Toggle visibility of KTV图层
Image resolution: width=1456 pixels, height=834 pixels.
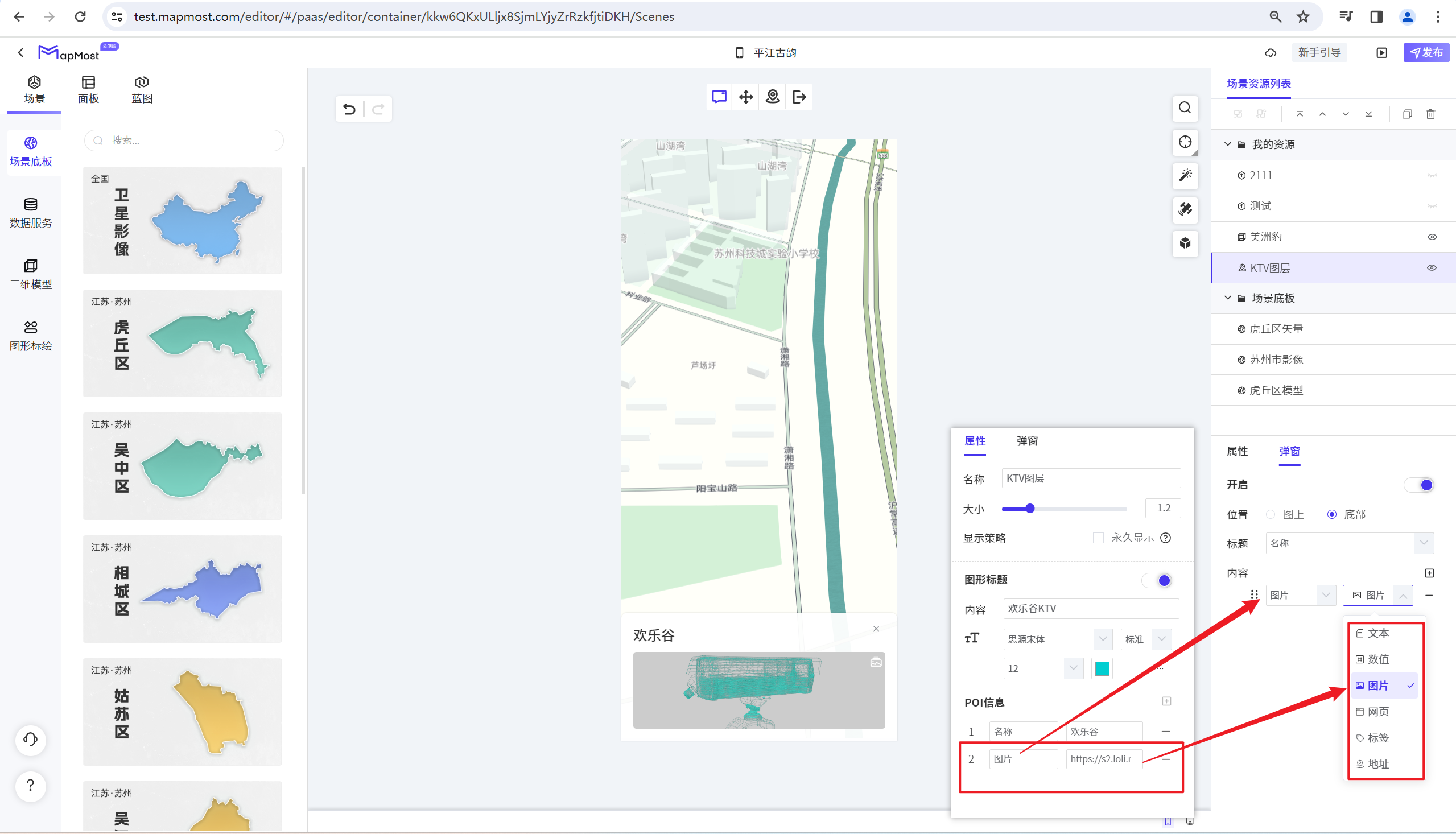(x=1432, y=267)
